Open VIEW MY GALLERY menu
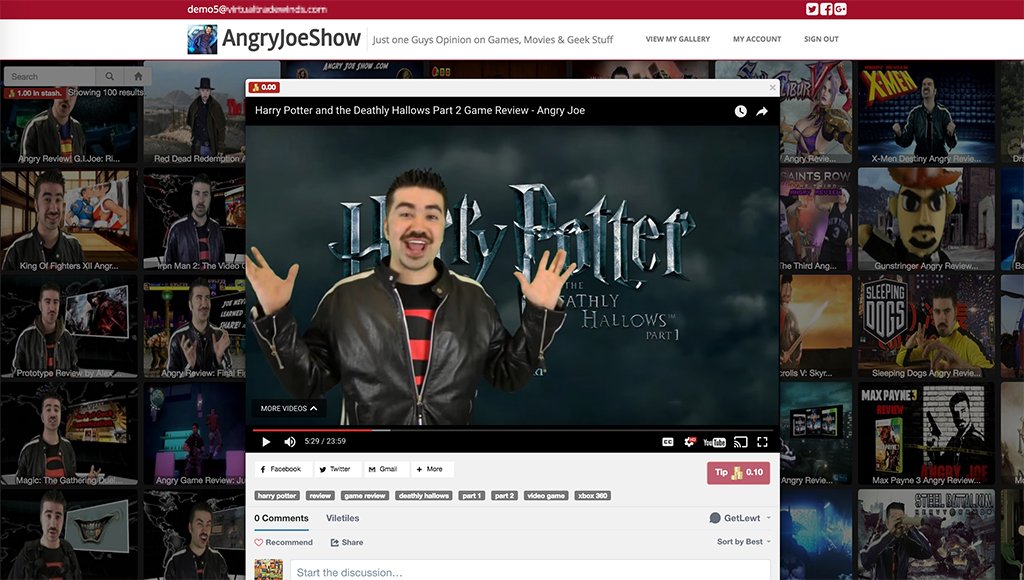 coord(677,39)
